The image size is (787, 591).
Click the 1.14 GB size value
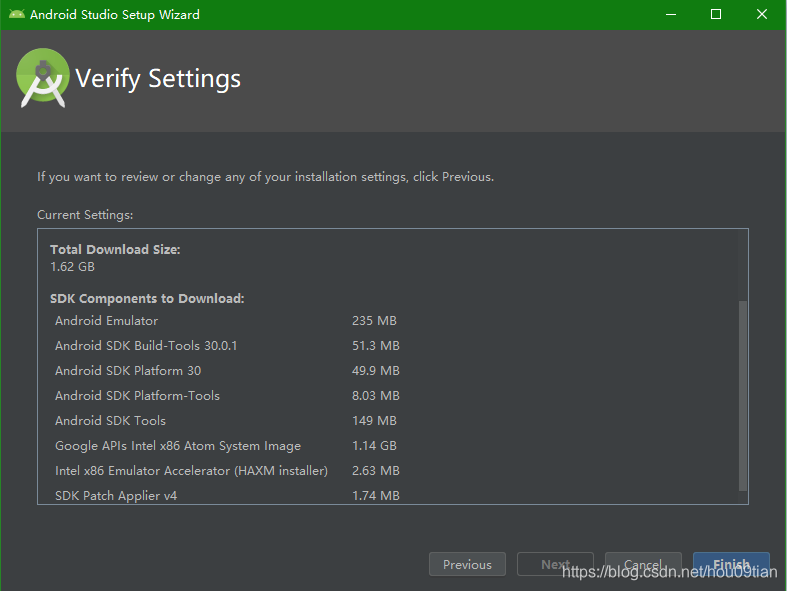click(374, 446)
